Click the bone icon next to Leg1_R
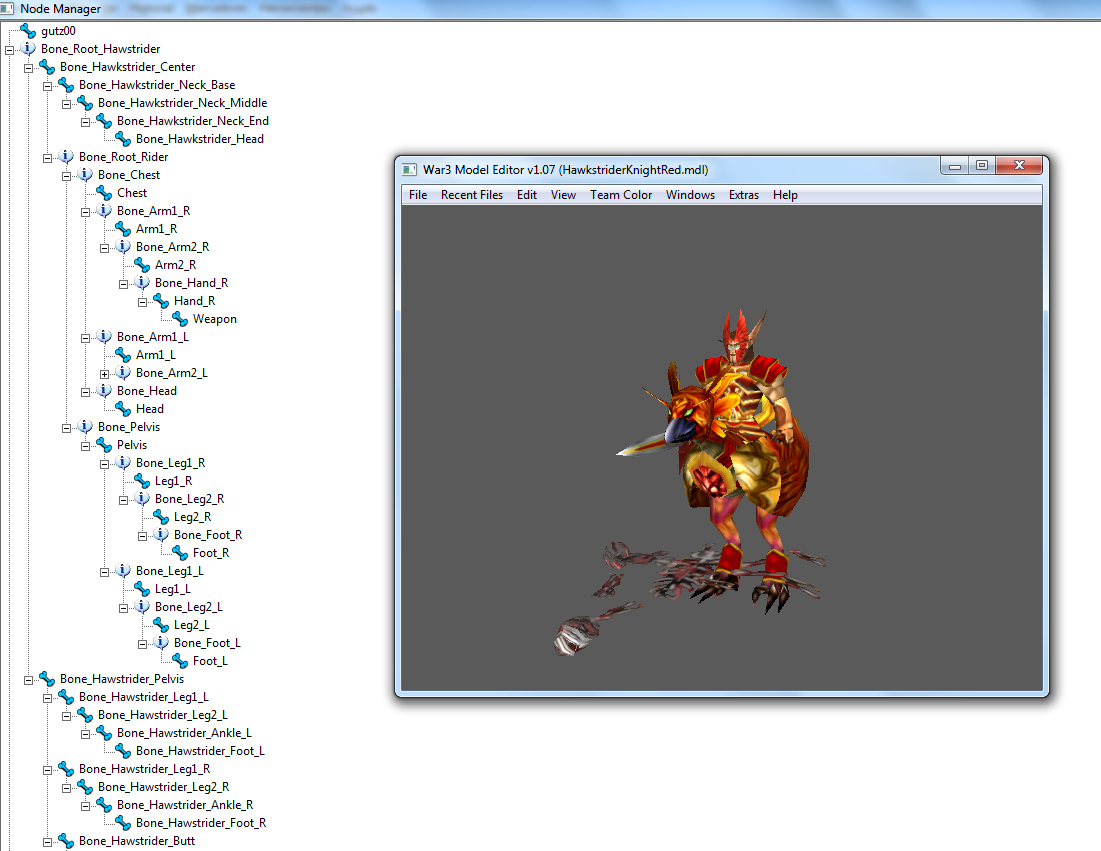The image size is (1101, 851). [142, 481]
